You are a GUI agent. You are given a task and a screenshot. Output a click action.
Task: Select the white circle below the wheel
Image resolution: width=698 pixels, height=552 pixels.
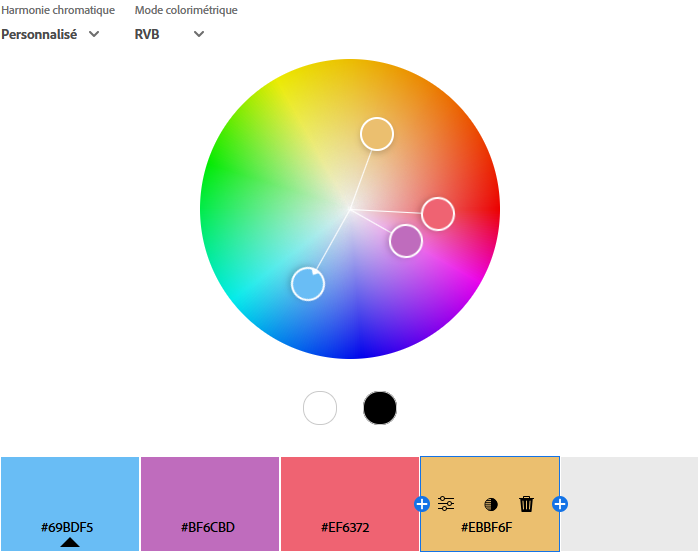pos(320,408)
